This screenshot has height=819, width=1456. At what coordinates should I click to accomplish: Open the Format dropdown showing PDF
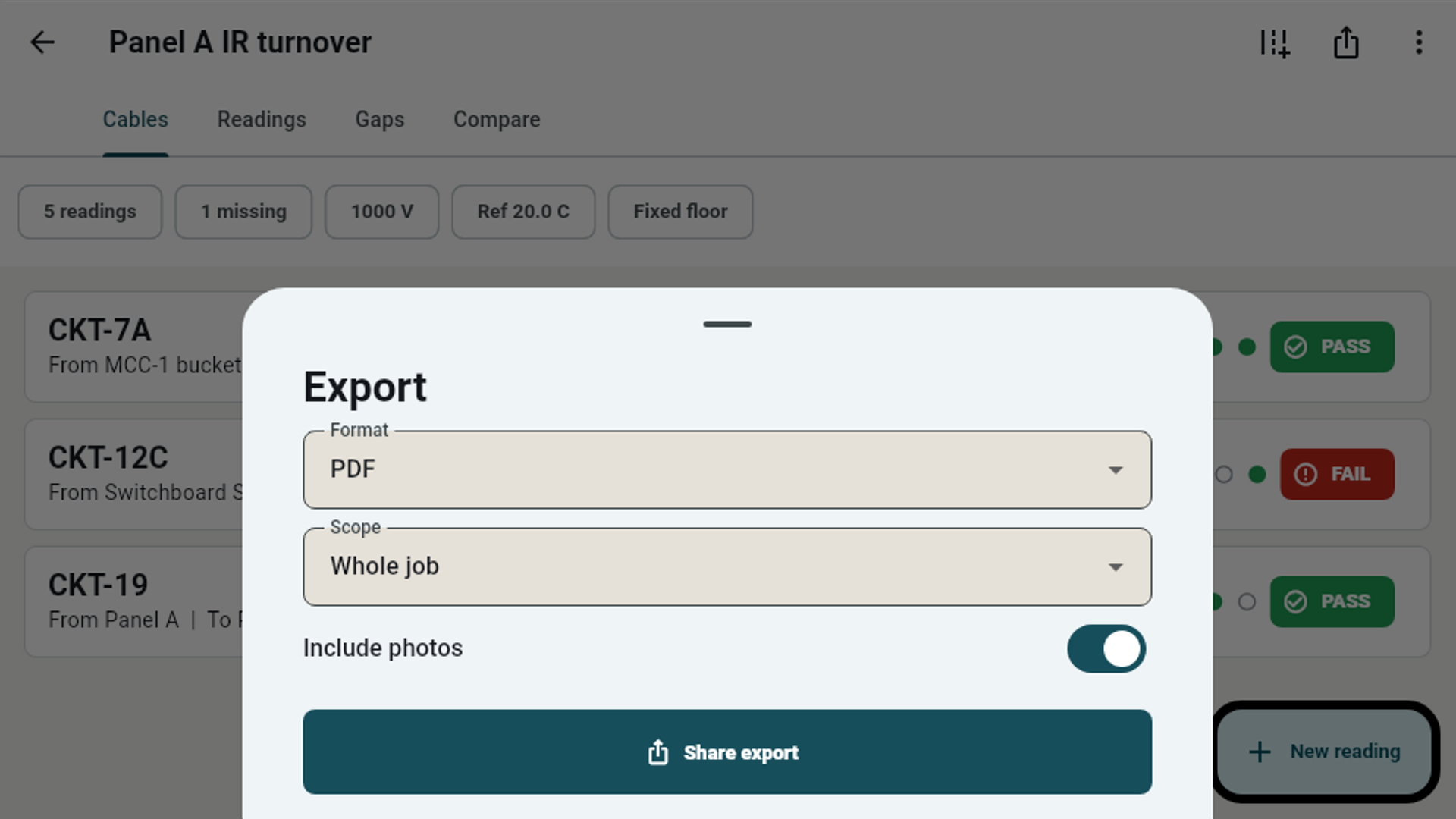pyautogui.click(x=727, y=469)
